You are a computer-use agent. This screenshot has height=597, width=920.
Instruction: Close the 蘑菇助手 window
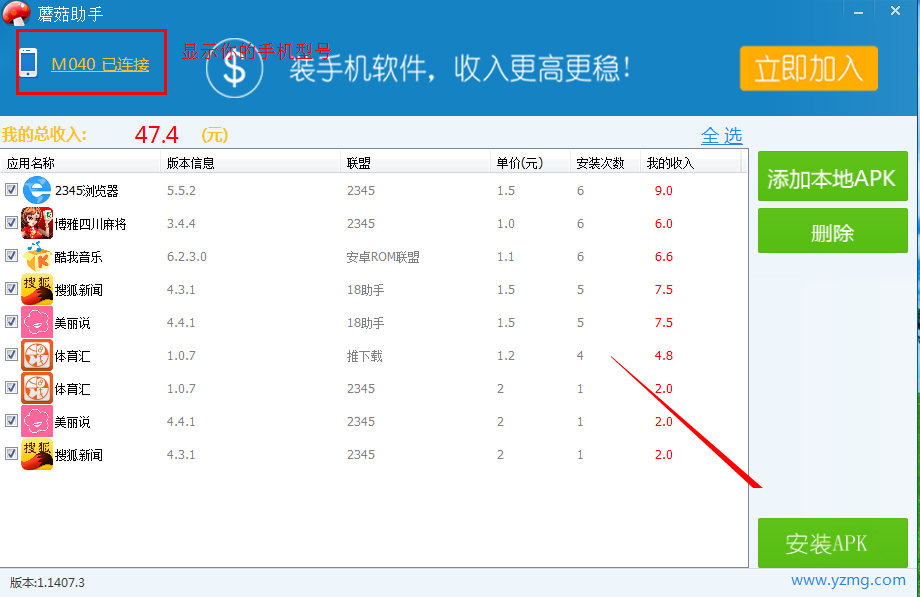(x=895, y=11)
